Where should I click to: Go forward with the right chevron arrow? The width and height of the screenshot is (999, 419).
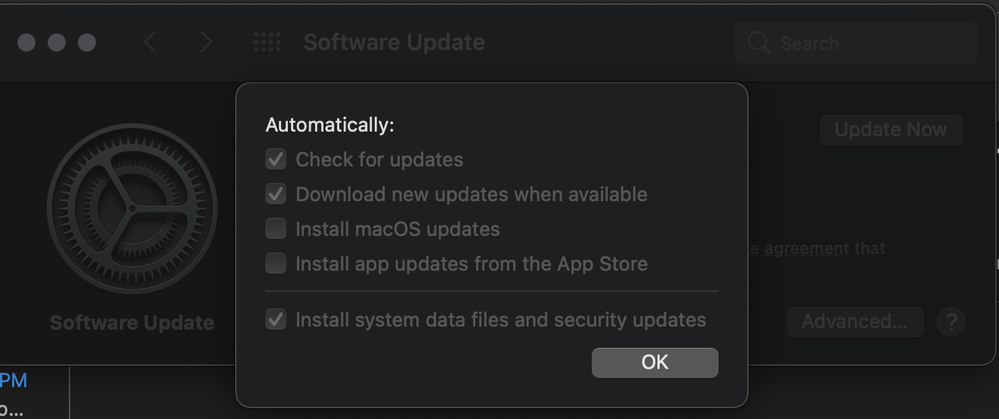click(205, 43)
